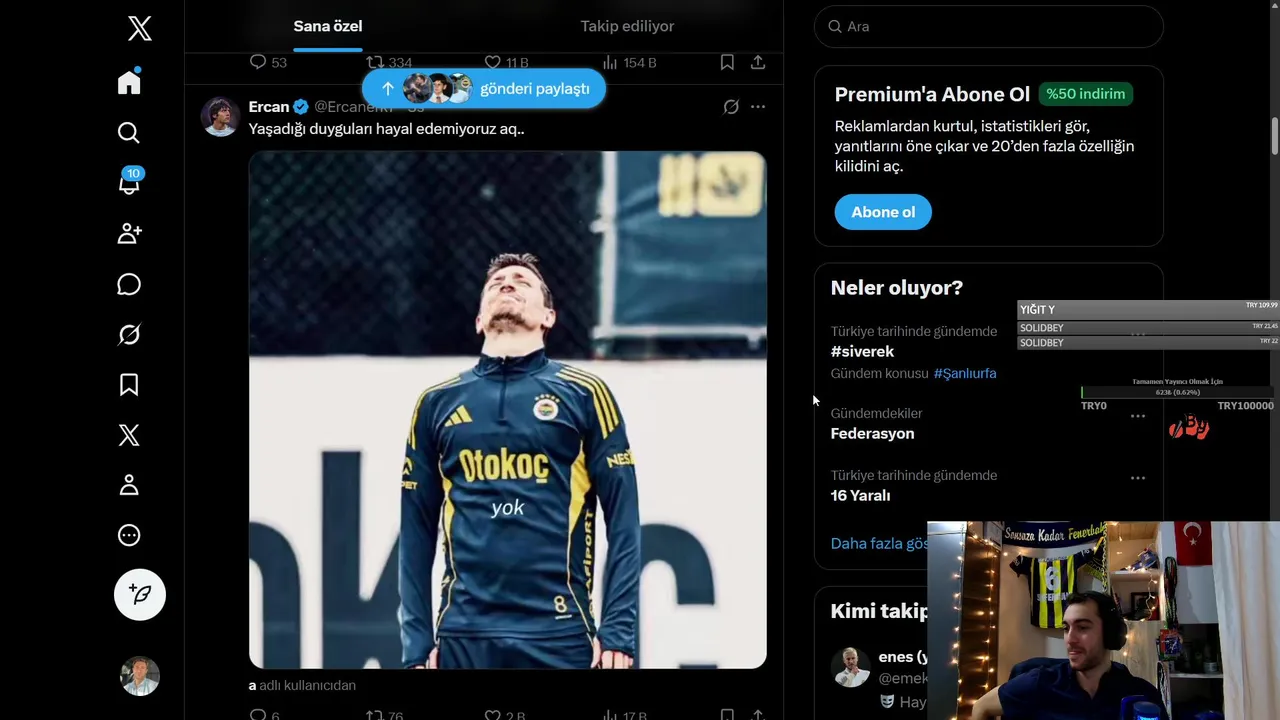The width and height of the screenshot is (1280, 720).
Task: Open Ercan display name link
Action: [268, 107]
